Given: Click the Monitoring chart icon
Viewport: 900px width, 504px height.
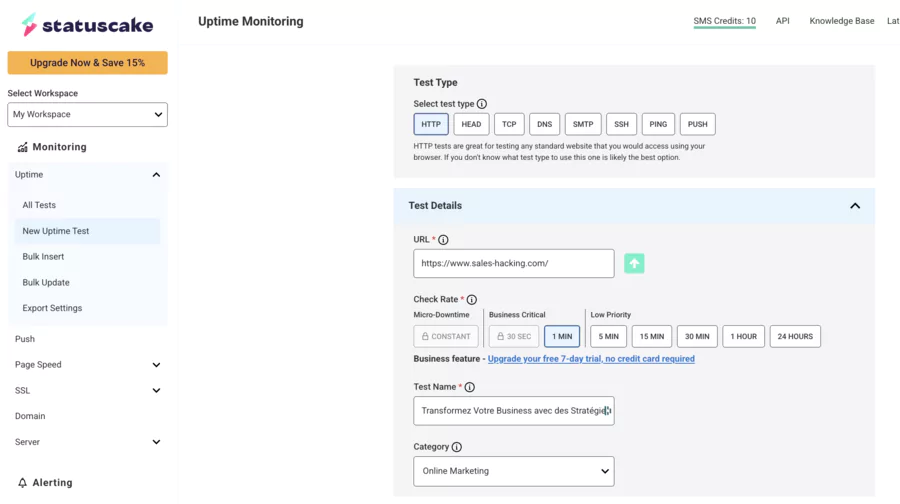Looking at the screenshot, I should [x=22, y=148].
